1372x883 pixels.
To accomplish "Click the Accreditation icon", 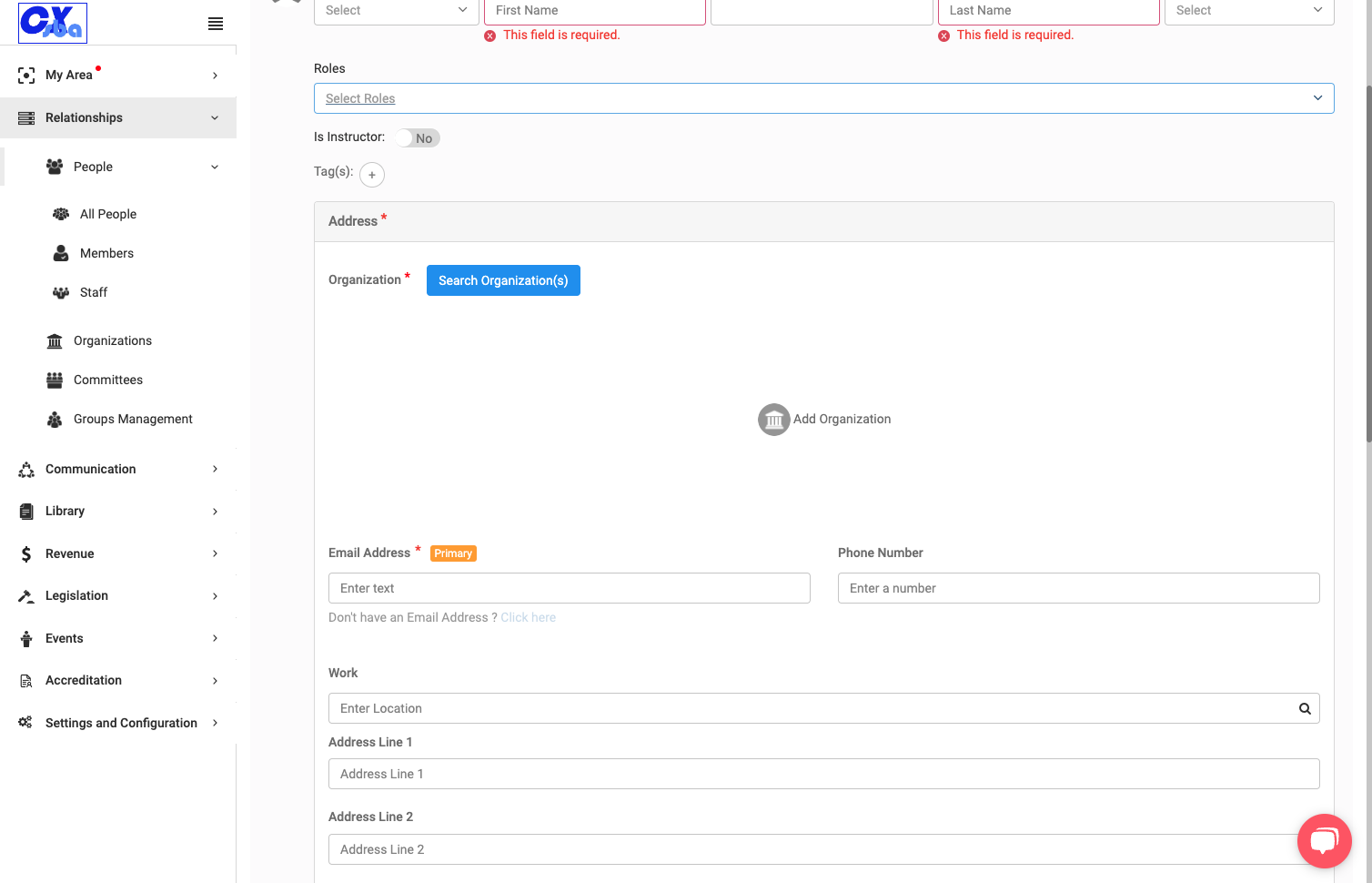I will pyautogui.click(x=26, y=681).
